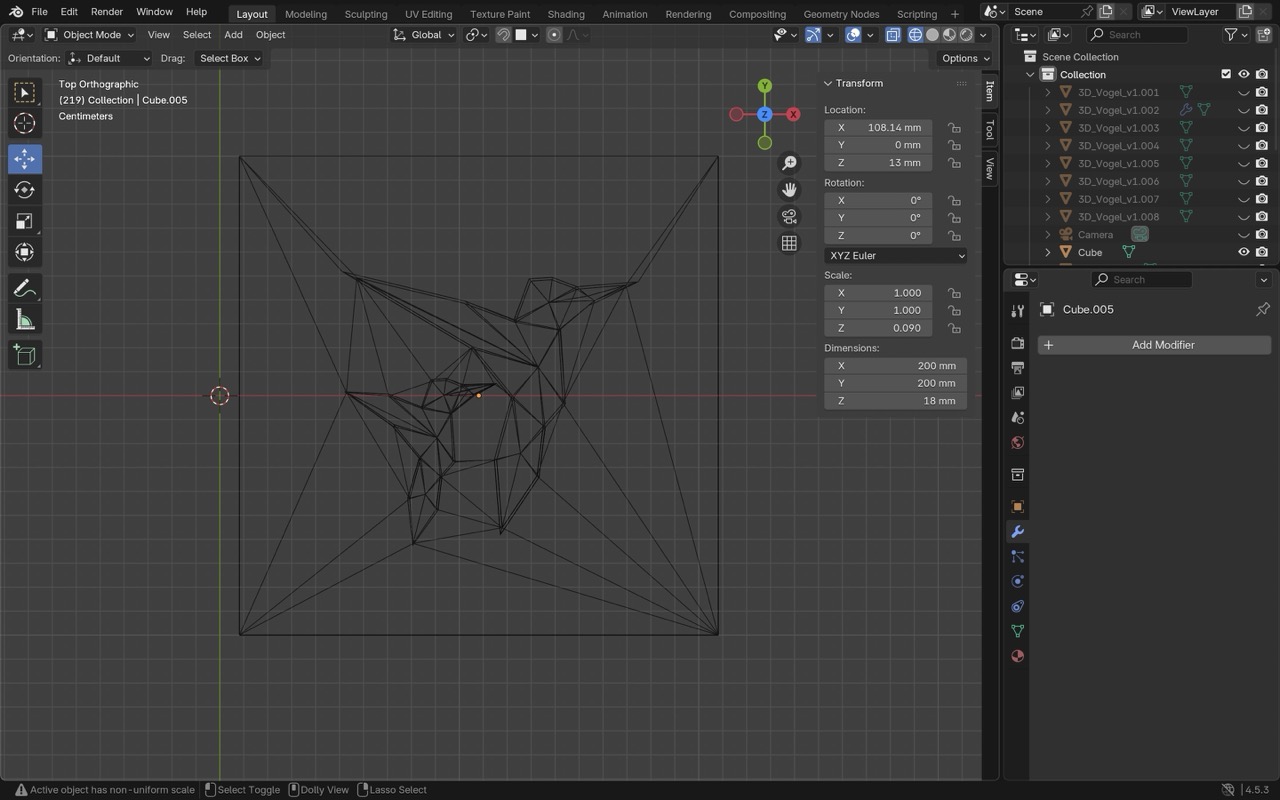
Task: Hide 3D_Vogel_v1.001 in viewport
Action: pyautogui.click(x=1244, y=92)
